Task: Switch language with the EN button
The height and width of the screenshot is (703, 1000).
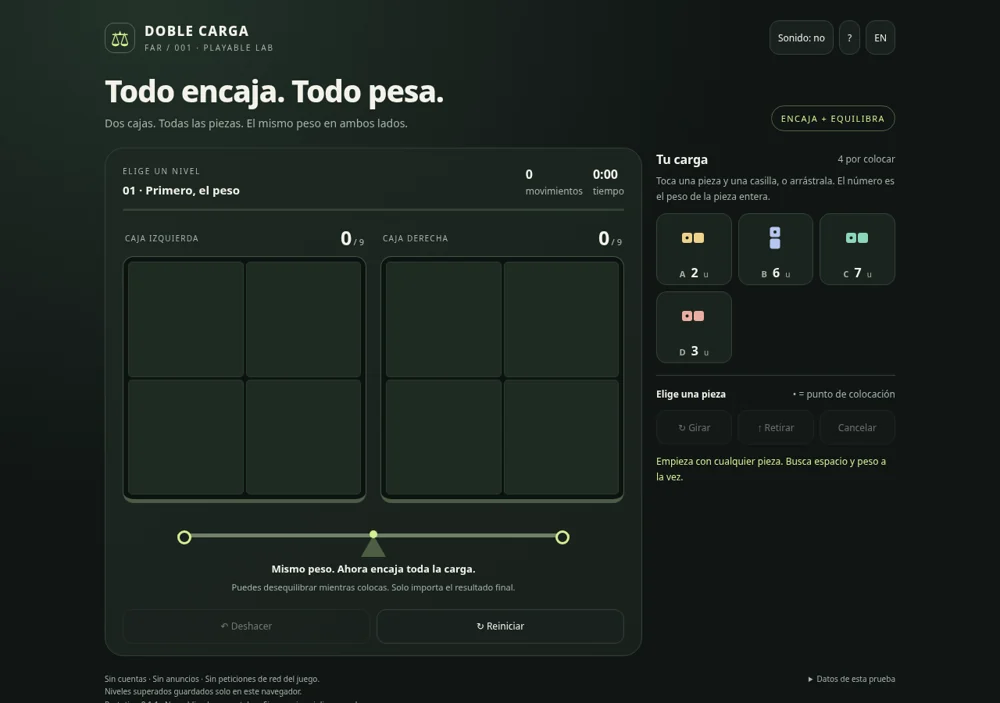Action: click(x=880, y=38)
